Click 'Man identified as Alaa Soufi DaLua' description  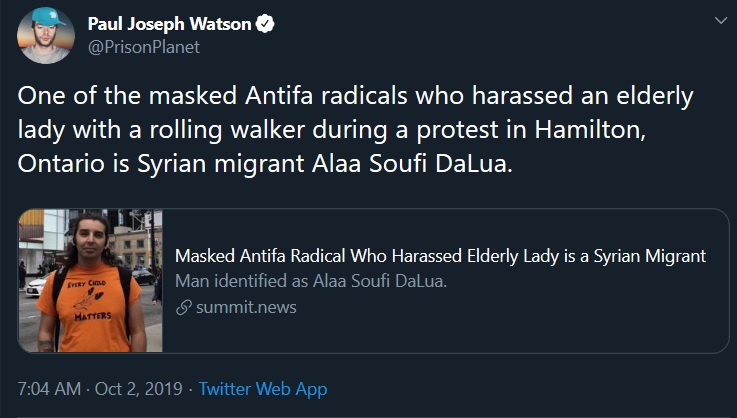pyautogui.click(x=310, y=282)
